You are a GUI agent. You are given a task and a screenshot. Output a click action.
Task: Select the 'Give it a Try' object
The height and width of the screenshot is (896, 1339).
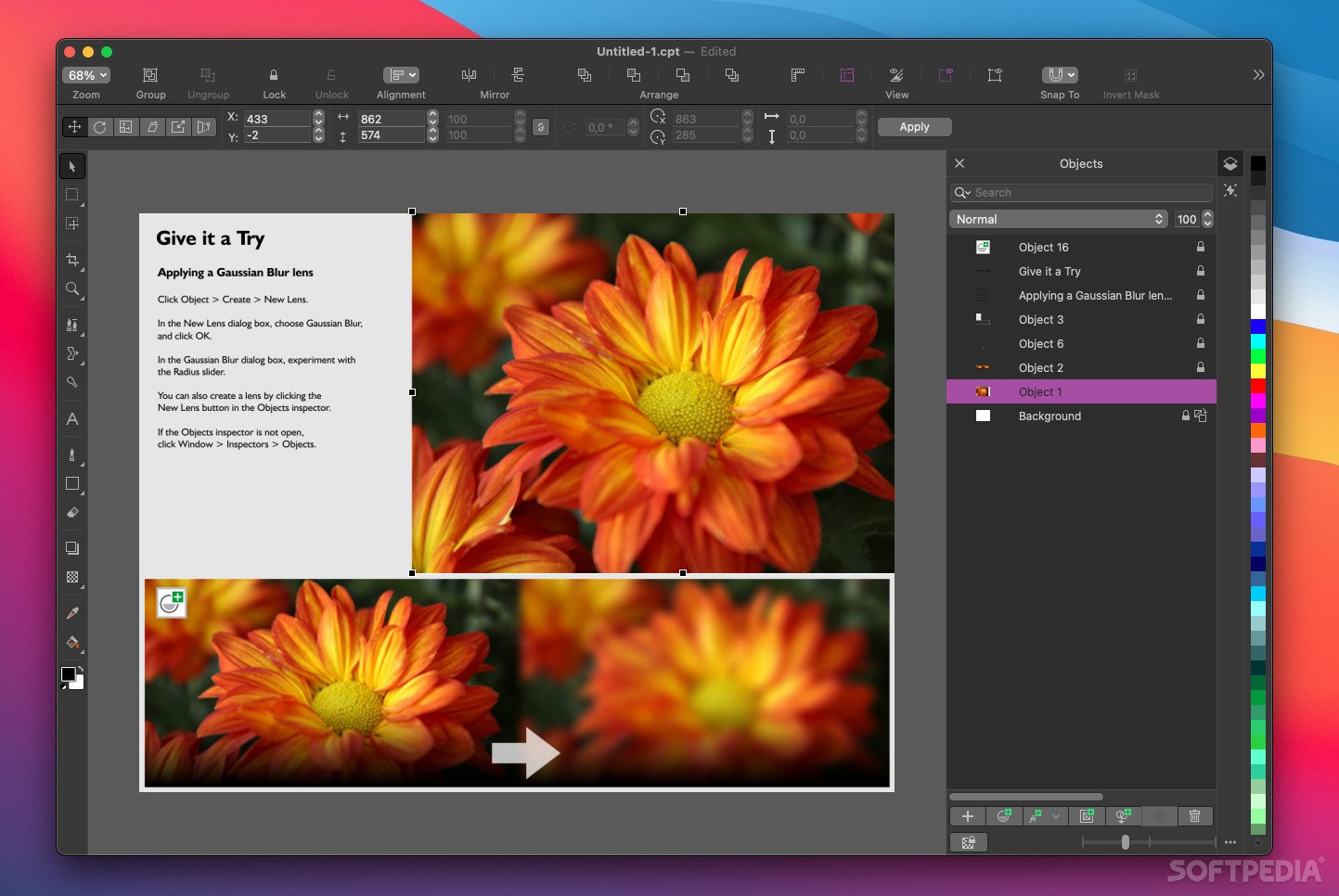[x=1049, y=272]
